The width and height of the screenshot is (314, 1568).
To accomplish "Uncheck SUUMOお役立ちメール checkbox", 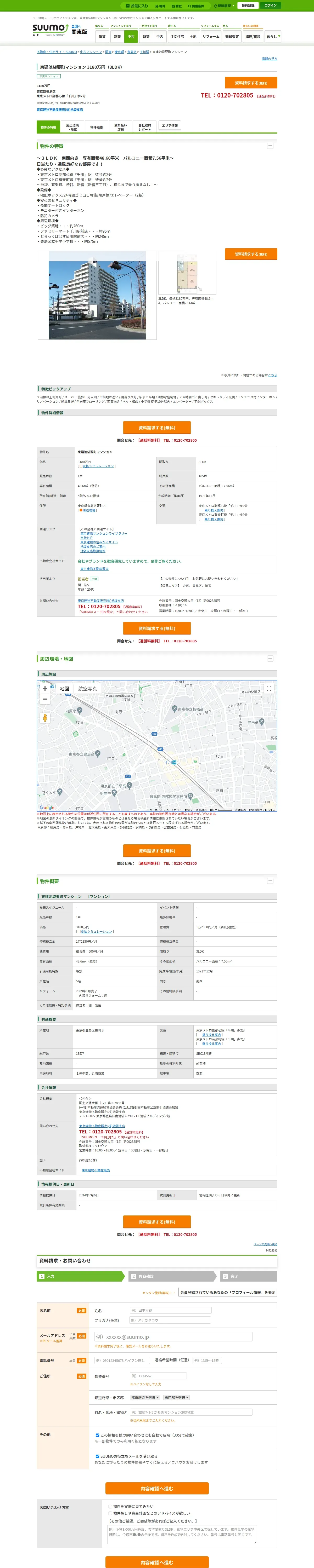I will tap(98, 1457).
